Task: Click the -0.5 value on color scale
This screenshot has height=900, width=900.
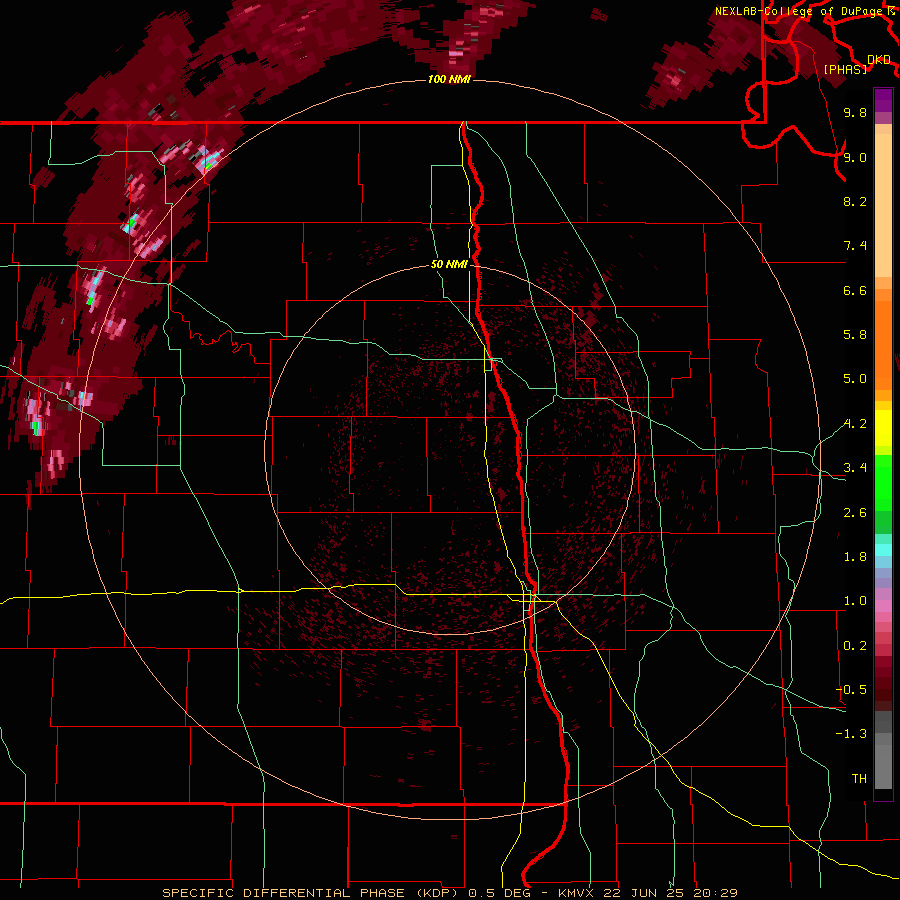Action: 852,690
